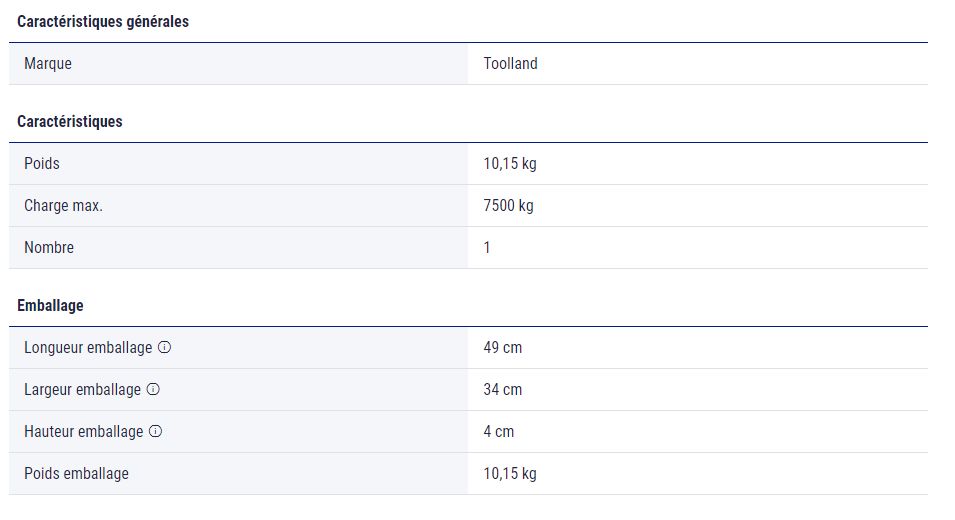Select the 49 cm length value
Screen dimensions: 955x520
(502, 348)
